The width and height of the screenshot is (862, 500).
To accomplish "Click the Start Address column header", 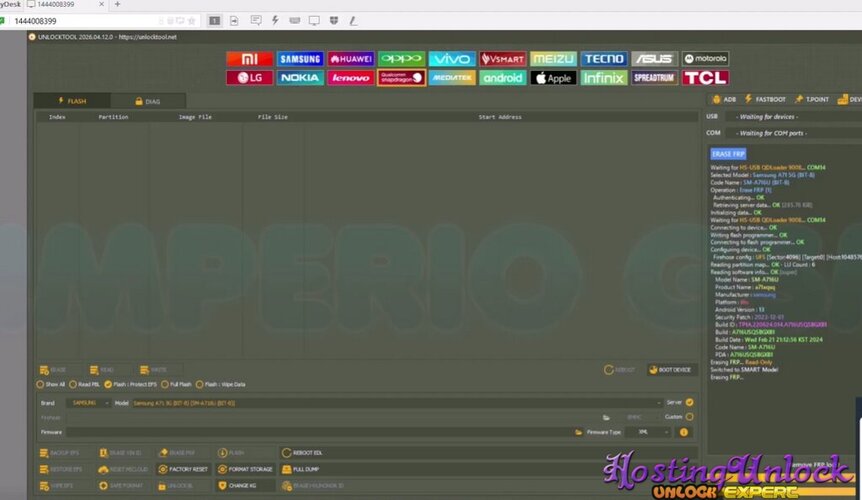I will tap(500, 117).
